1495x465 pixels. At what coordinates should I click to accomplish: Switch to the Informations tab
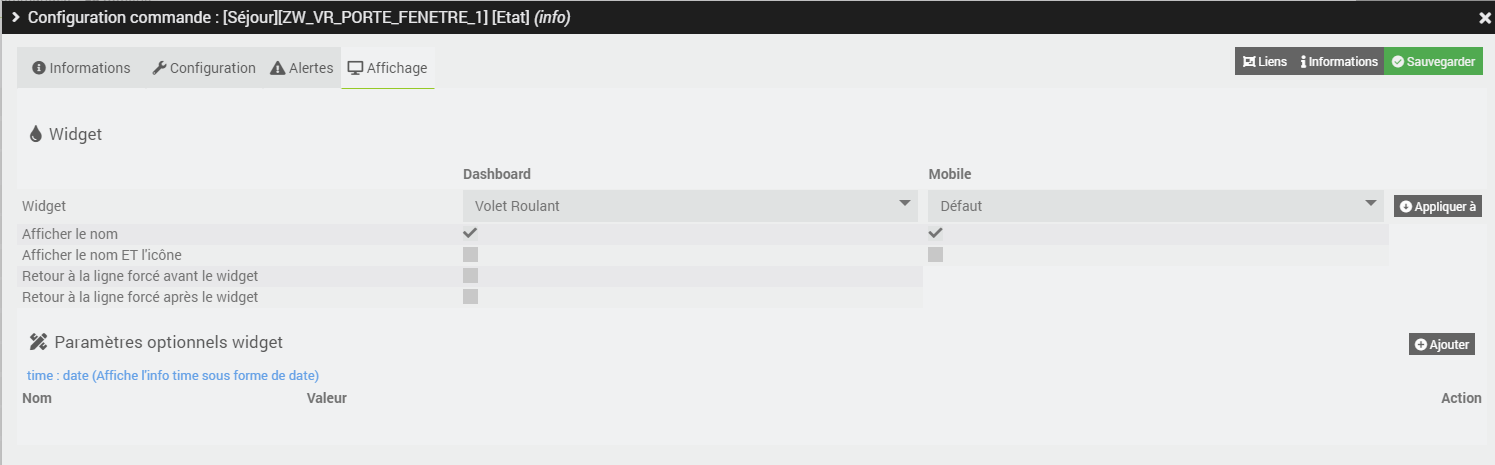tap(81, 68)
